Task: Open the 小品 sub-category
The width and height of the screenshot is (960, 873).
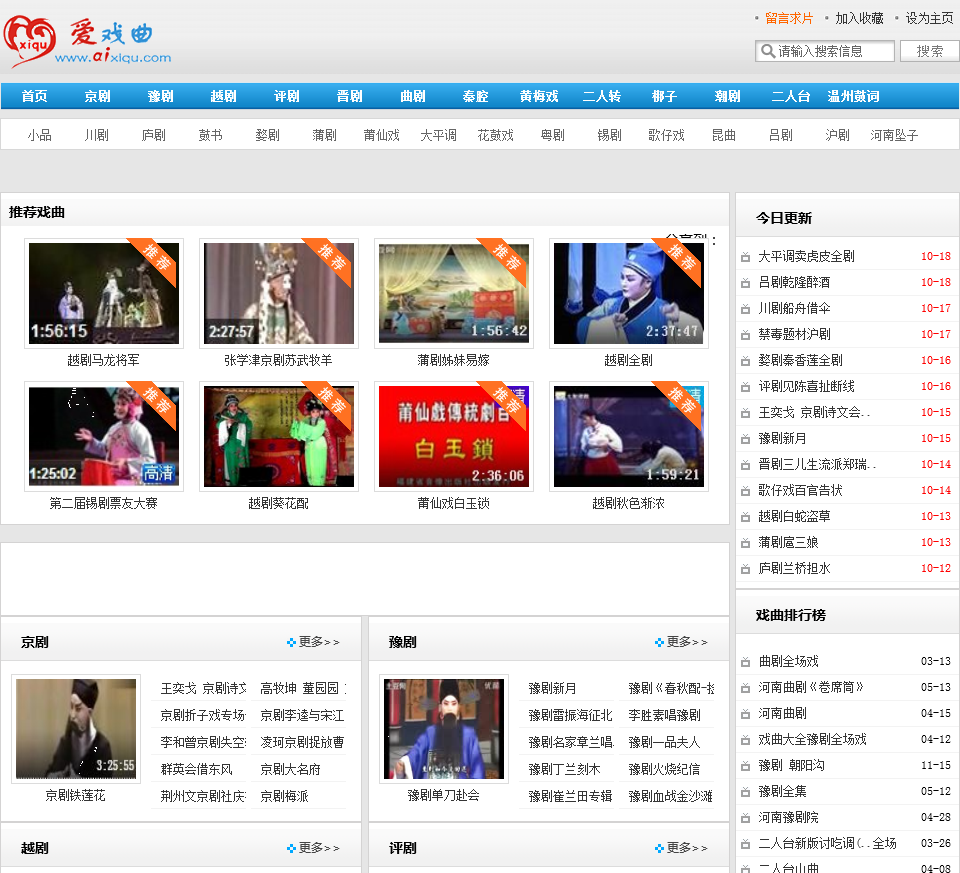Action: 39,135
